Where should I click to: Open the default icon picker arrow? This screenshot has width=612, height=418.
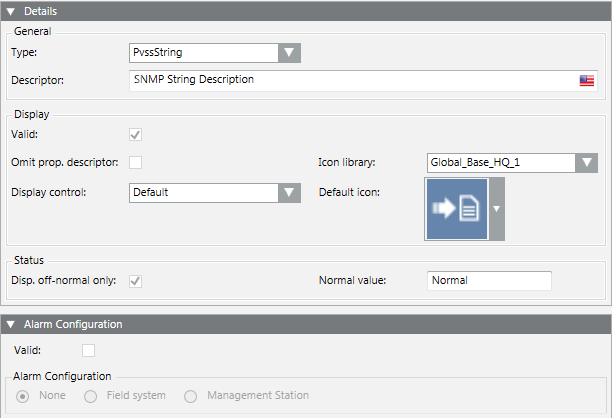pyautogui.click(x=497, y=209)
